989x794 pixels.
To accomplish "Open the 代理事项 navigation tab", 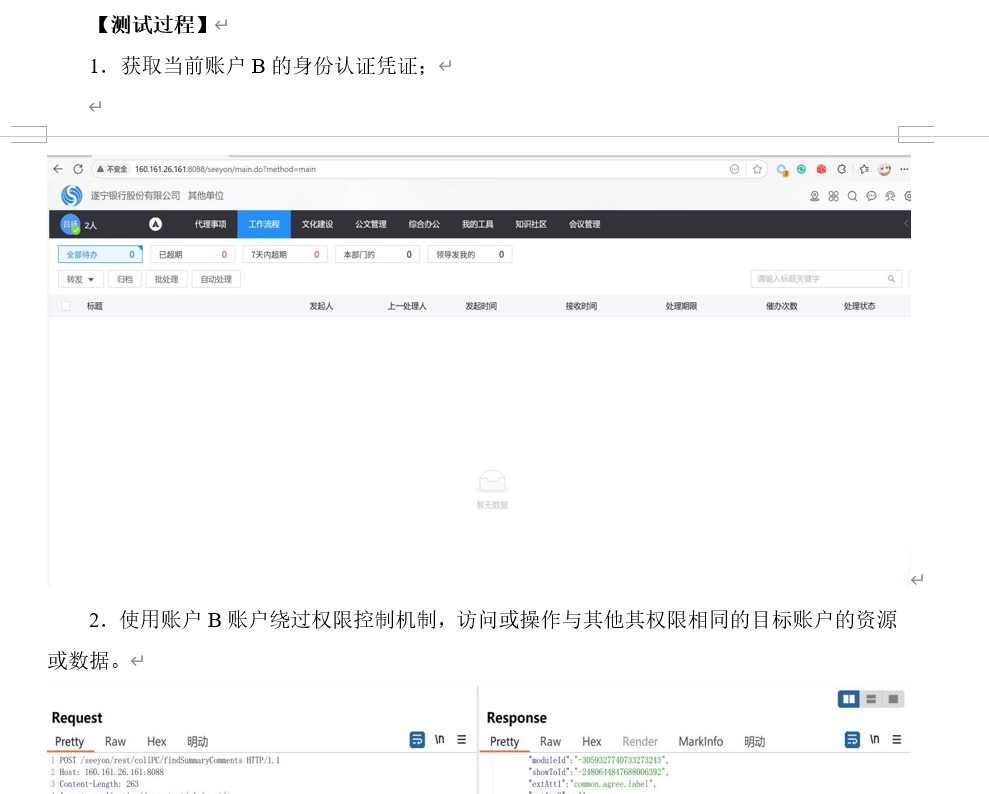I will tap(210, 224).
